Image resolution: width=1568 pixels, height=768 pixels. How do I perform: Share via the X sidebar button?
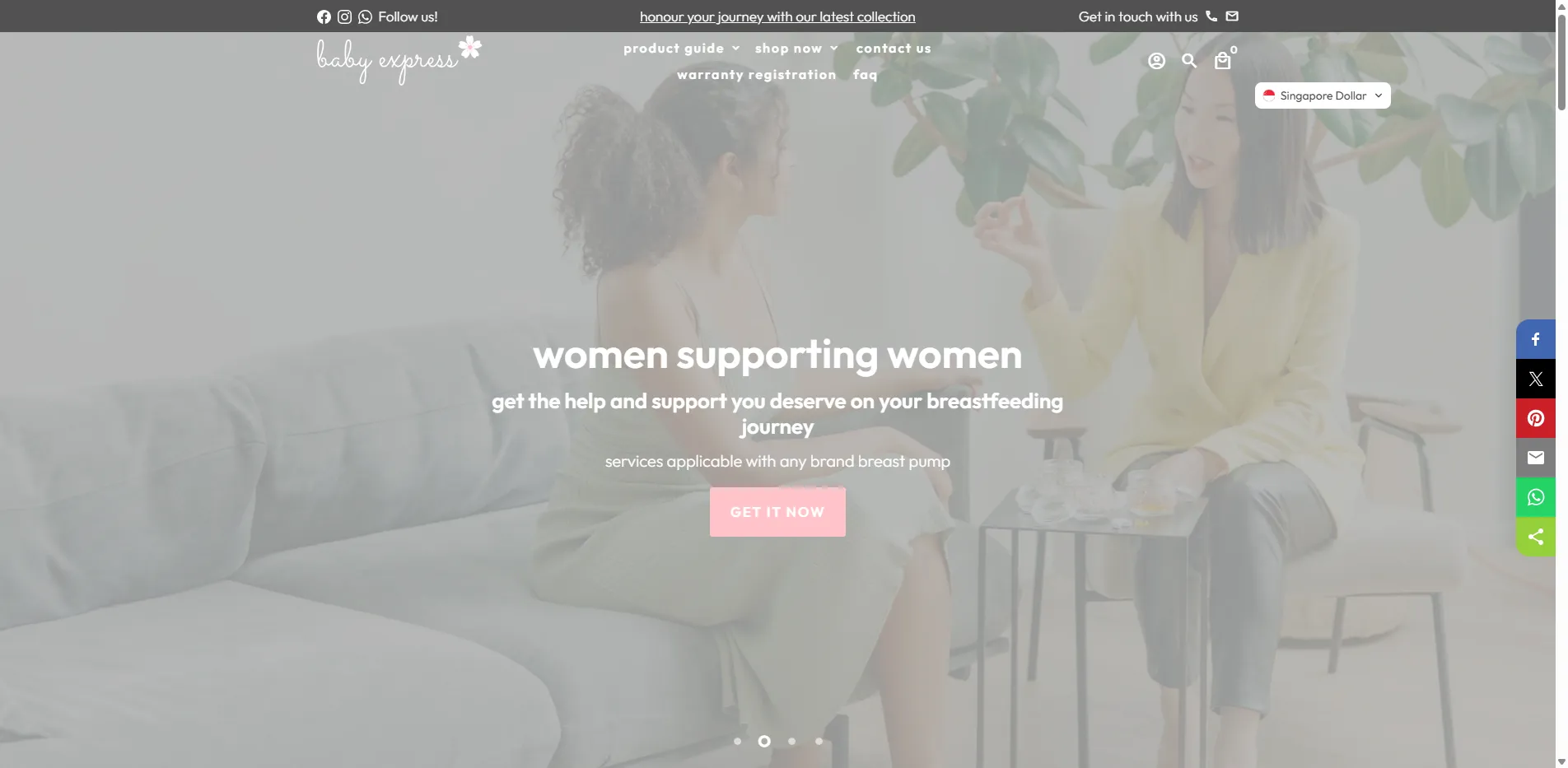click(1536, 379)
